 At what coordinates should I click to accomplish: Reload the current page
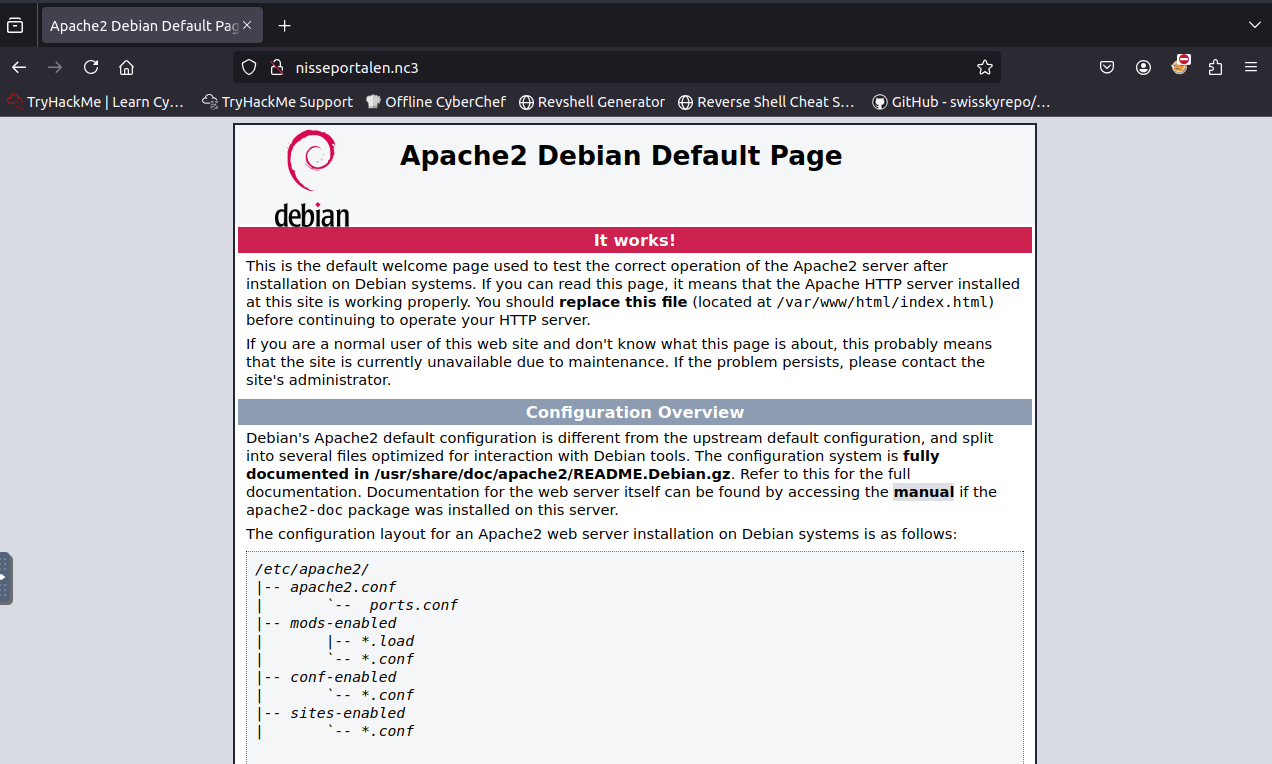pos(90,67)
